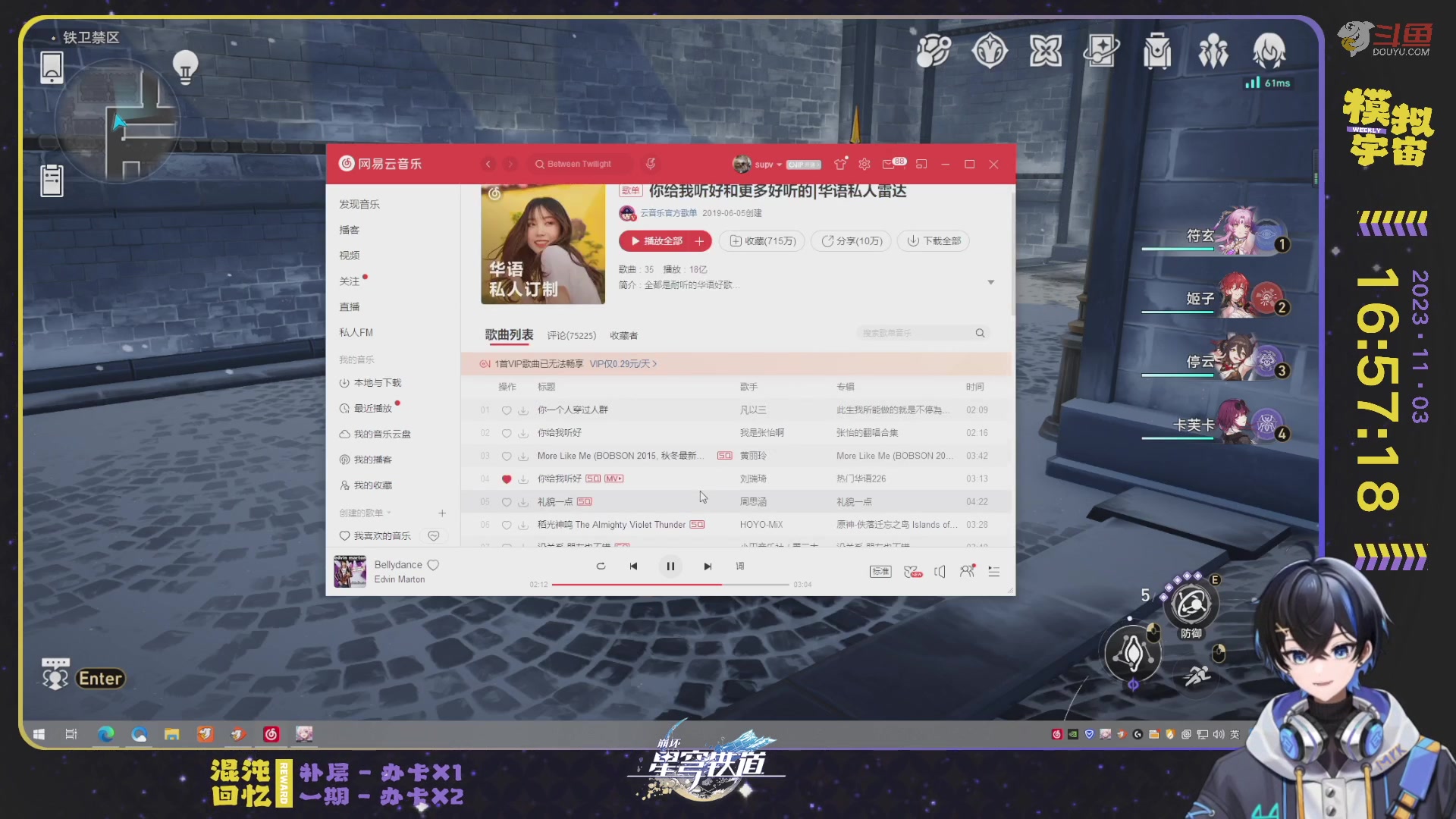Image resolution: width=1456 pixels, height=819 pixels.
Task: Show lyrics with 词 button
Action: (740, 566)
